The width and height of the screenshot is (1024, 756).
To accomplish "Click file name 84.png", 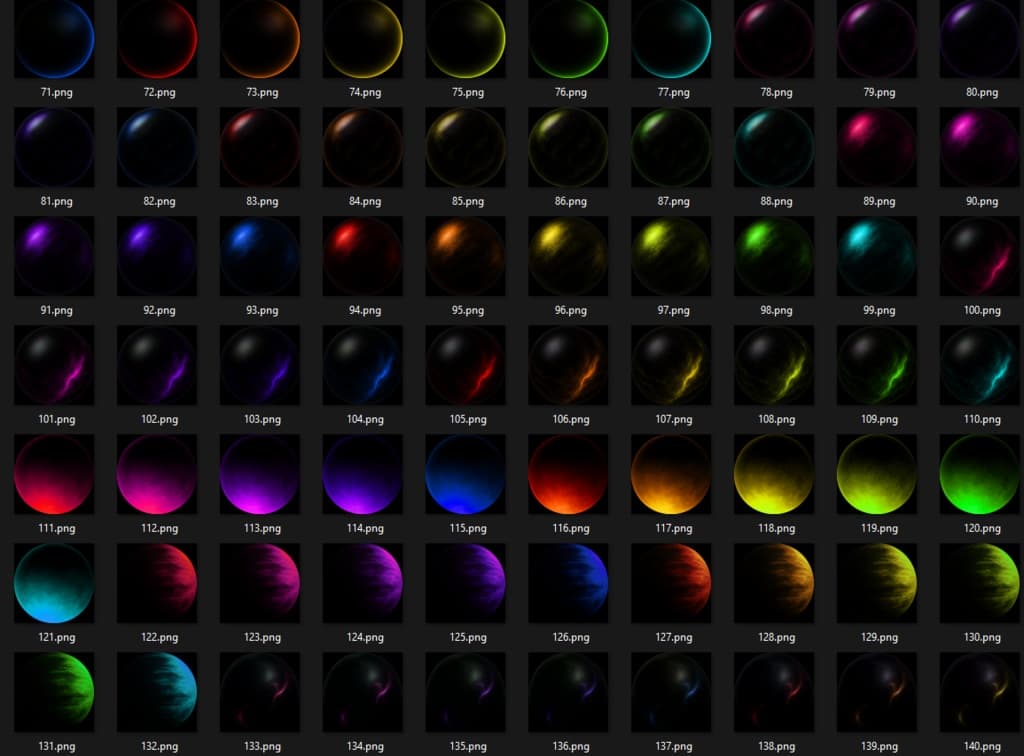I will 365,202.
